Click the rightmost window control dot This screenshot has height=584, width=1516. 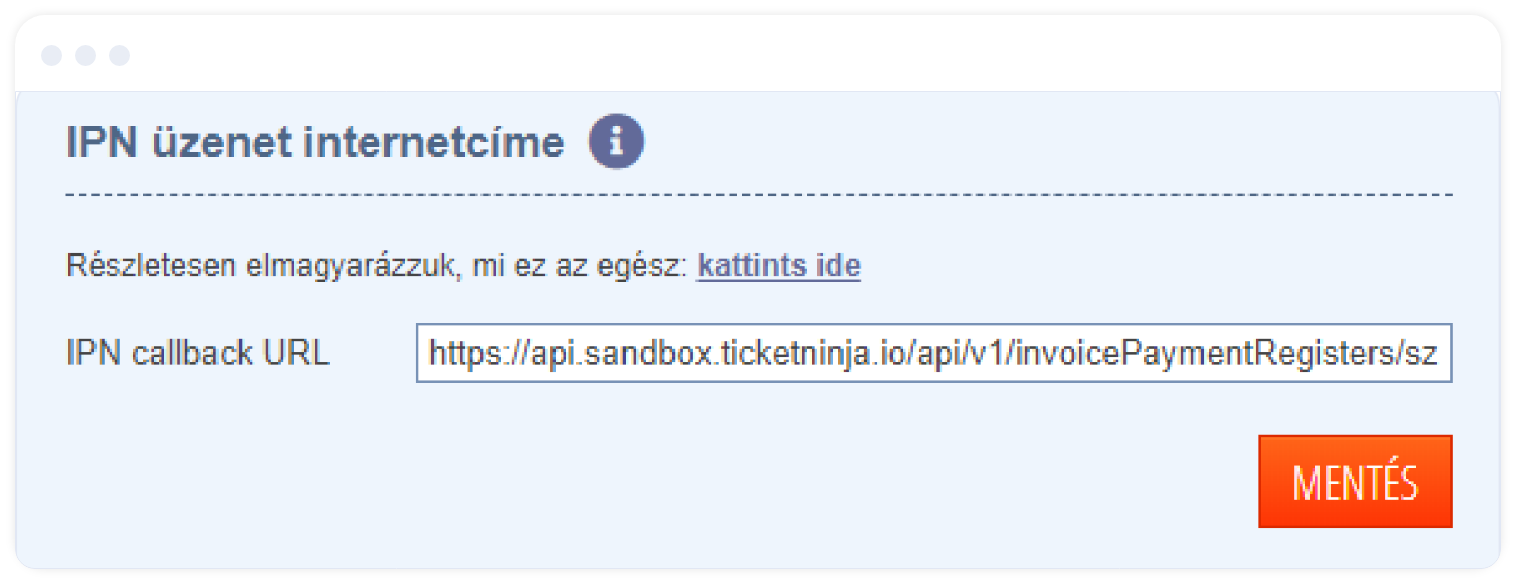[x=119, y=55]
